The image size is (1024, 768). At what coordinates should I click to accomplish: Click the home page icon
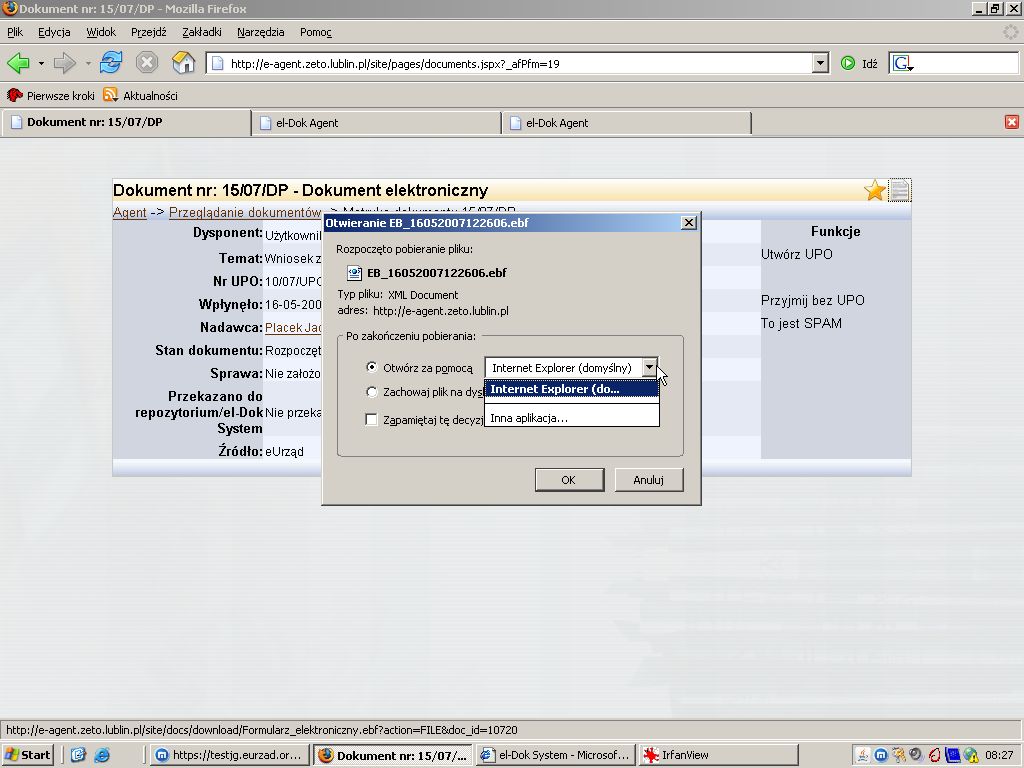[x=183, y=63]
